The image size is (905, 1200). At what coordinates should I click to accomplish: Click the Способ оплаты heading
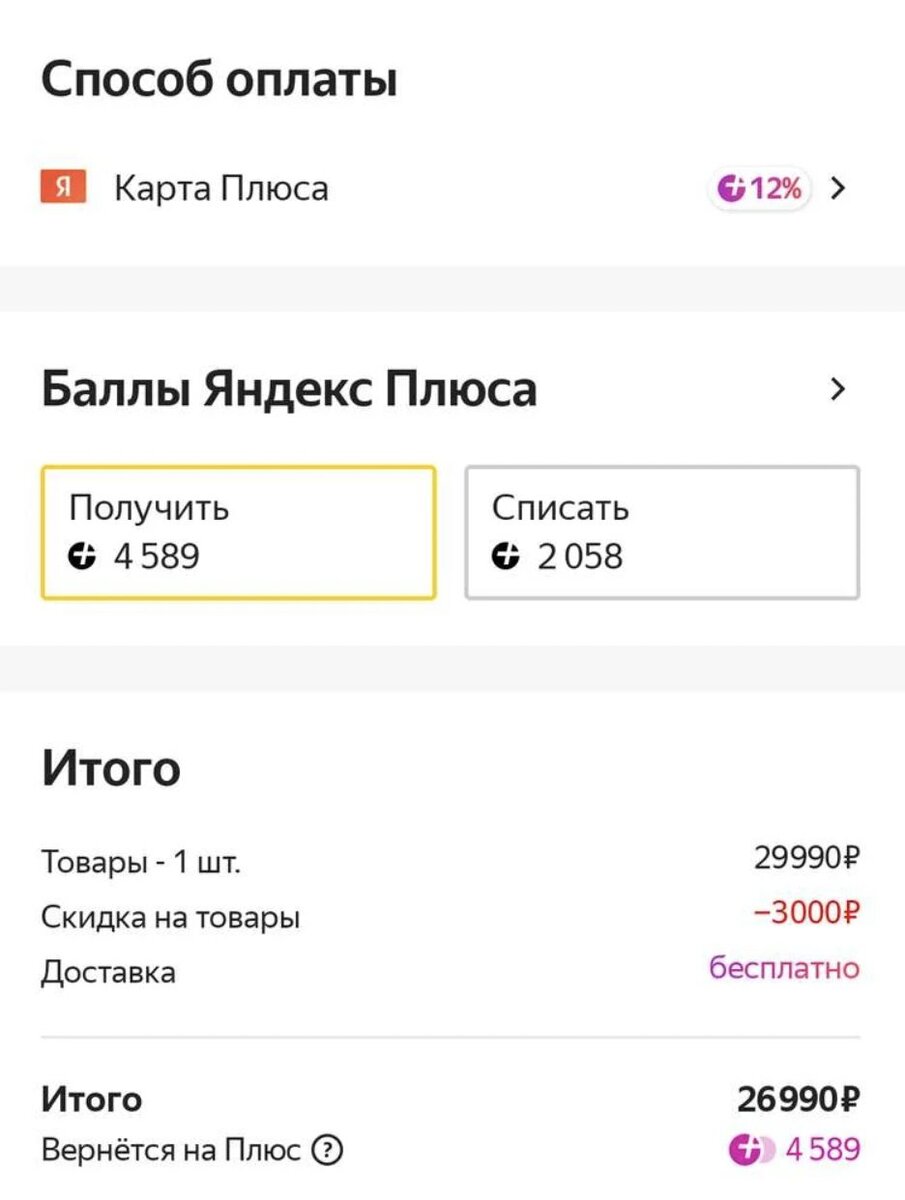(x=220, y=80)
